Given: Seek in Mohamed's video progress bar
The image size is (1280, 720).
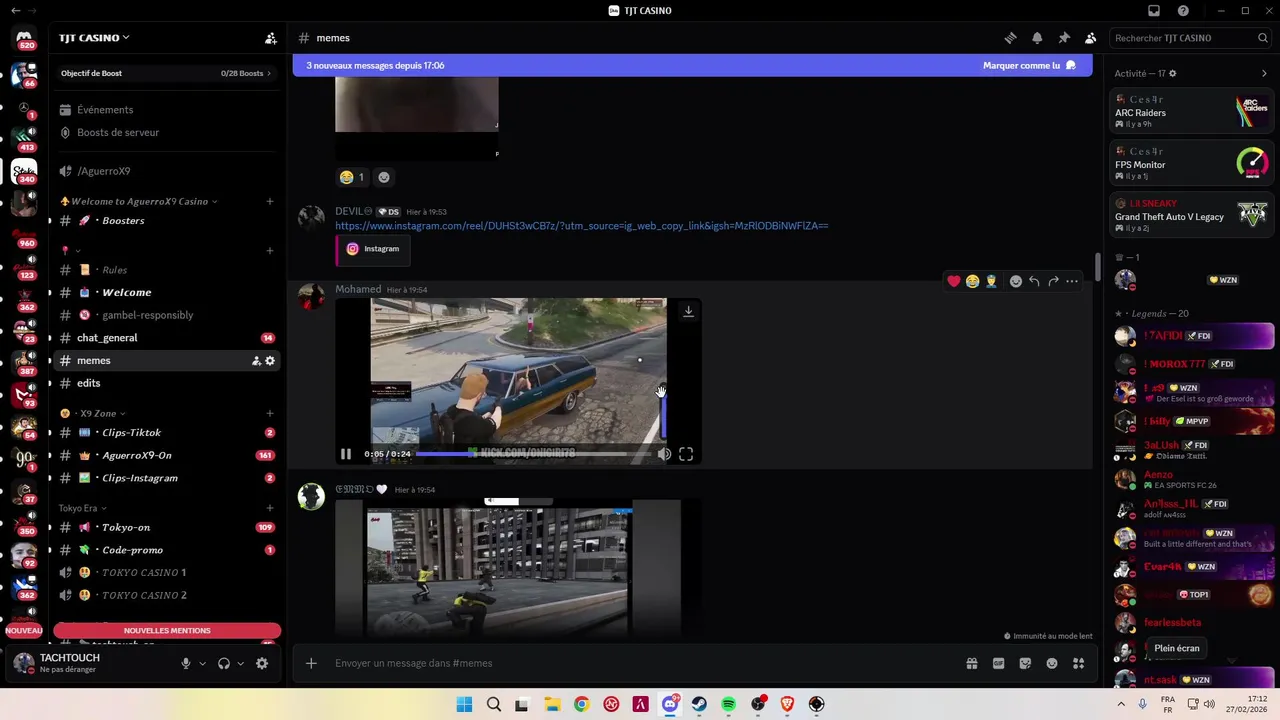Looking at the screenshot, I should 532,454.
